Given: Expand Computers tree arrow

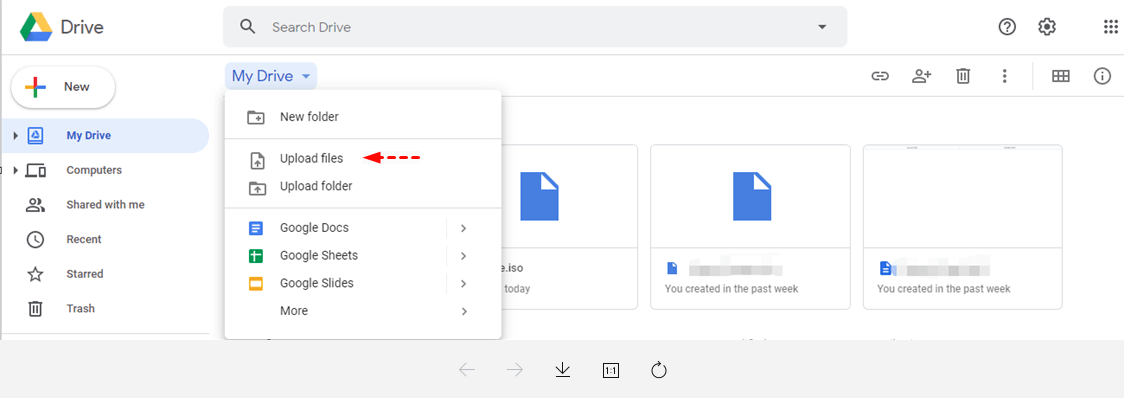Looking at the screenshot, I should click(16, 170).
